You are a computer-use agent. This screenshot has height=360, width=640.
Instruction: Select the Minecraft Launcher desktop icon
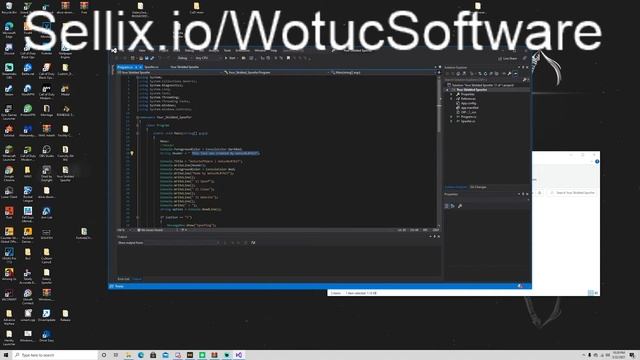pos(9,153)
